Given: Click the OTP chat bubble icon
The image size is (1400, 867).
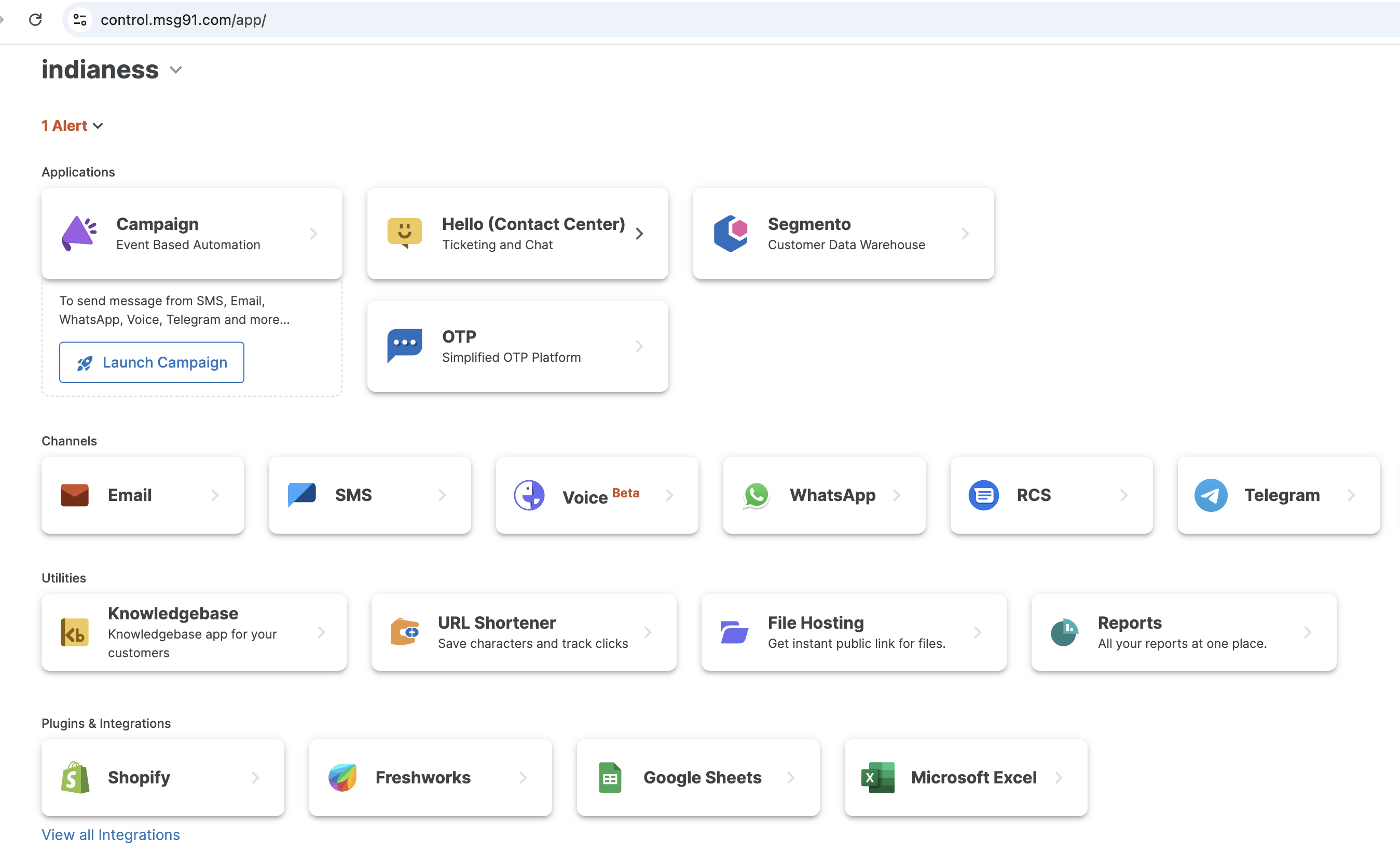Looking at the screenshot, I should (x=405, y=346).
